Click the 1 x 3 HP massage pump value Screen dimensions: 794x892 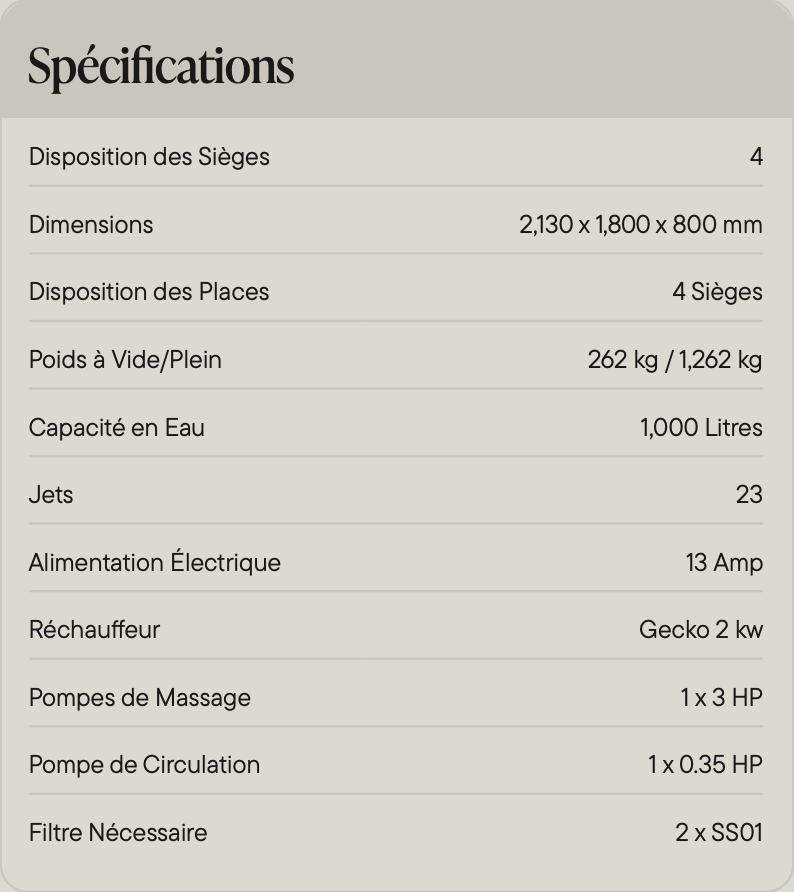(721, 697)
